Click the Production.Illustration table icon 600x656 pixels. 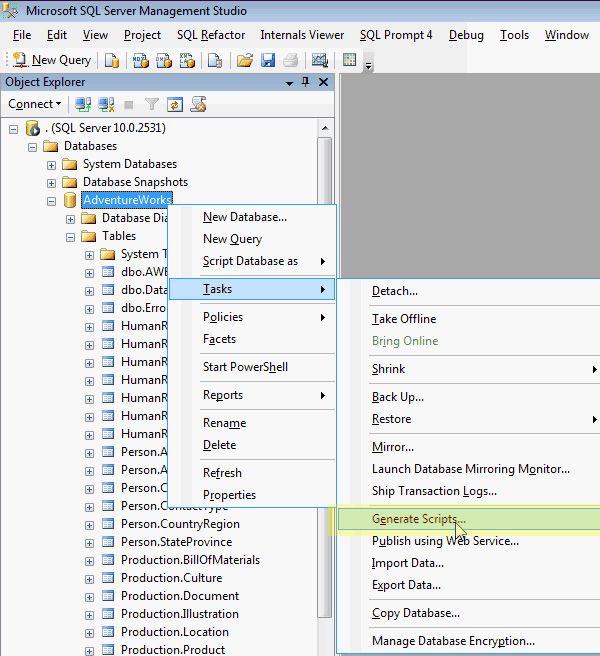(x=108, y=614)
